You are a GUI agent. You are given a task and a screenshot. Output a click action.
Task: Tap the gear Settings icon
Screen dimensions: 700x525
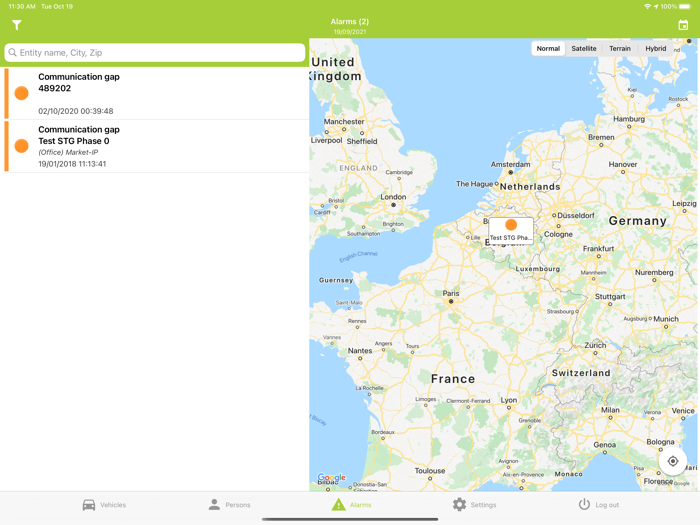click(x=459, y=505)
